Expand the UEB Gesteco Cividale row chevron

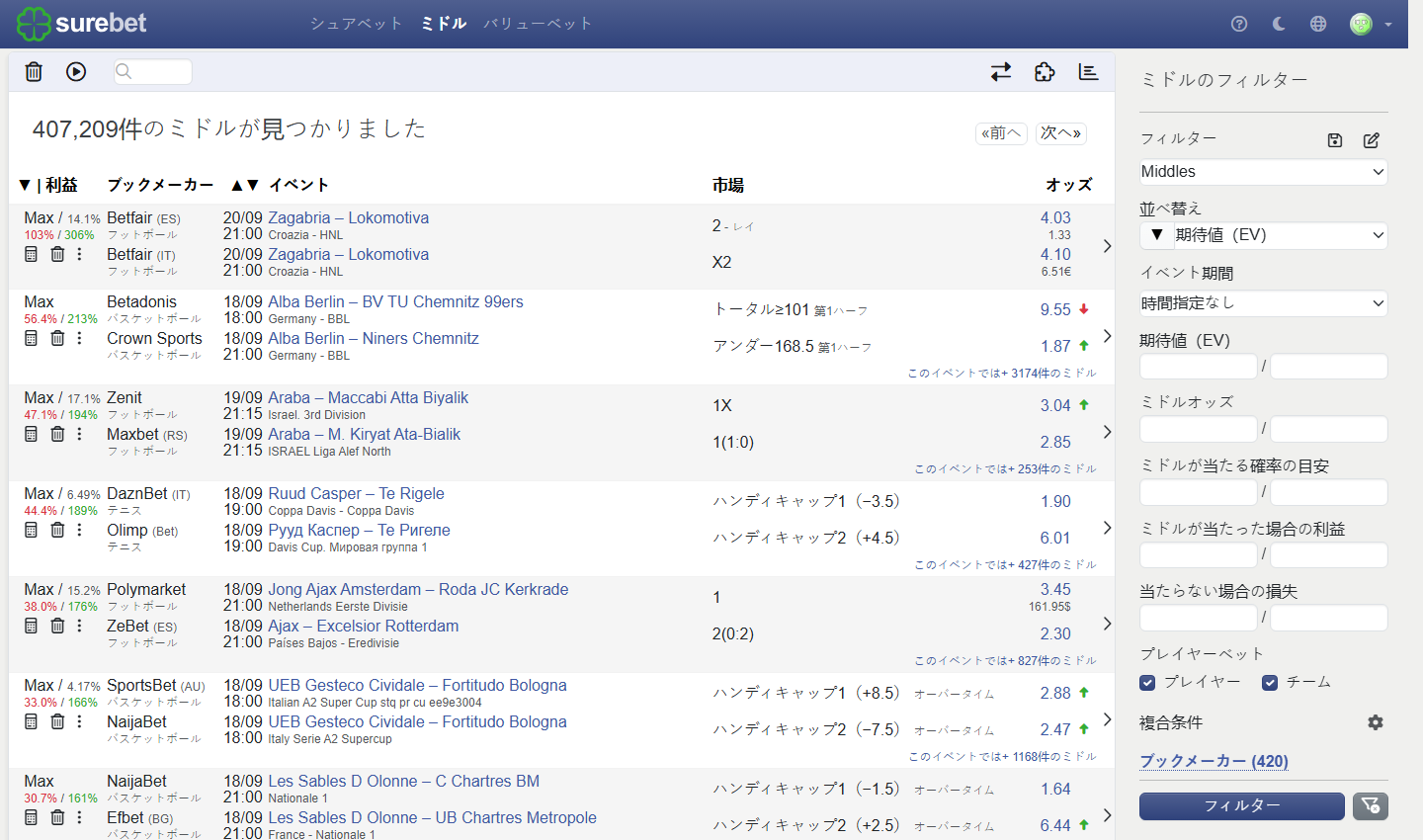pos(1107,719)
